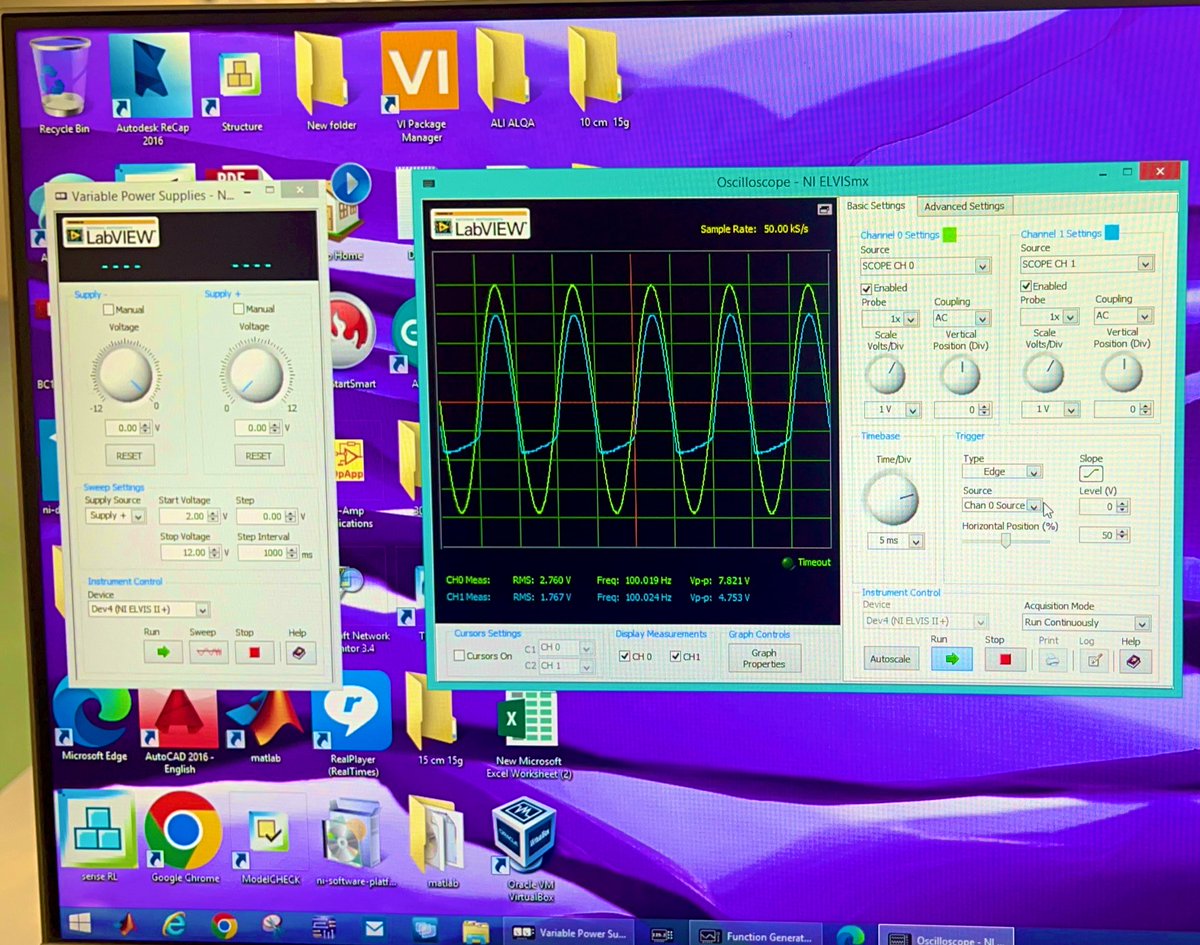Start the oscilloscope with green Run arrow
Screen dimensions: 1200x945
click(x=952, y=659)
